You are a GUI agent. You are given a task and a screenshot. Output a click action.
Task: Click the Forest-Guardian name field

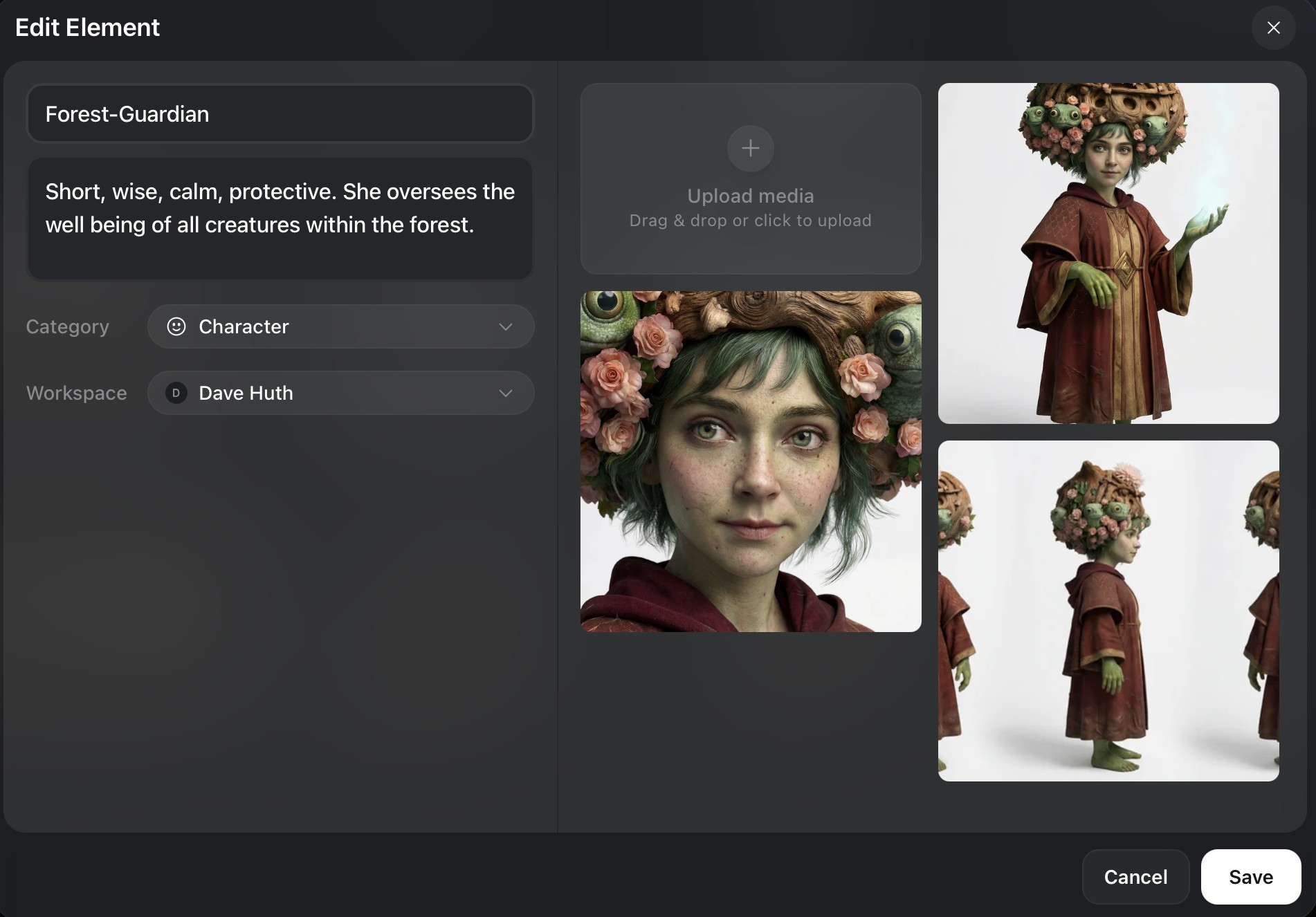[280, 113]
